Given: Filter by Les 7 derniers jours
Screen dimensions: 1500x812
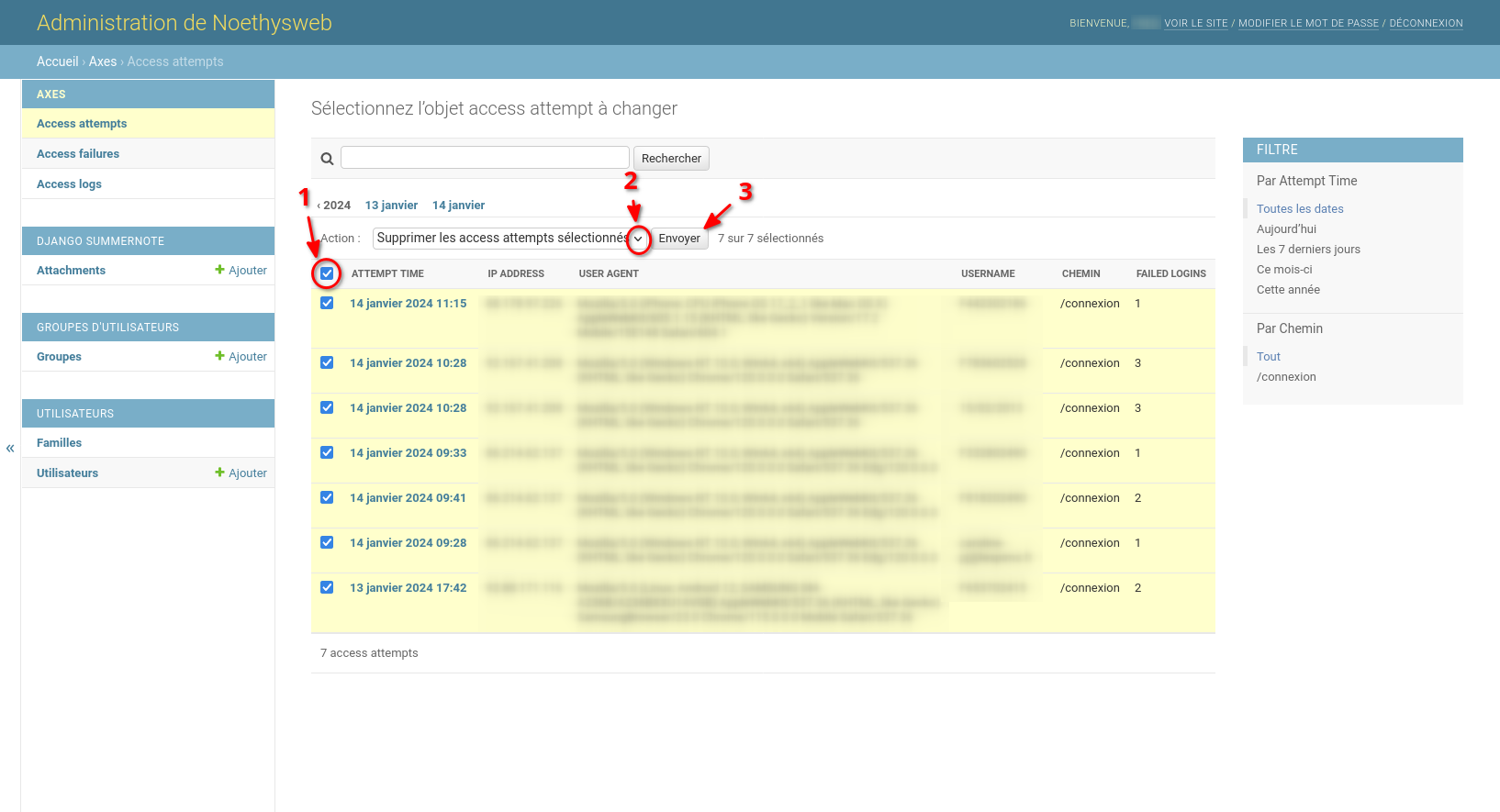Looking at the screenshot, I should coord(1308,250).
